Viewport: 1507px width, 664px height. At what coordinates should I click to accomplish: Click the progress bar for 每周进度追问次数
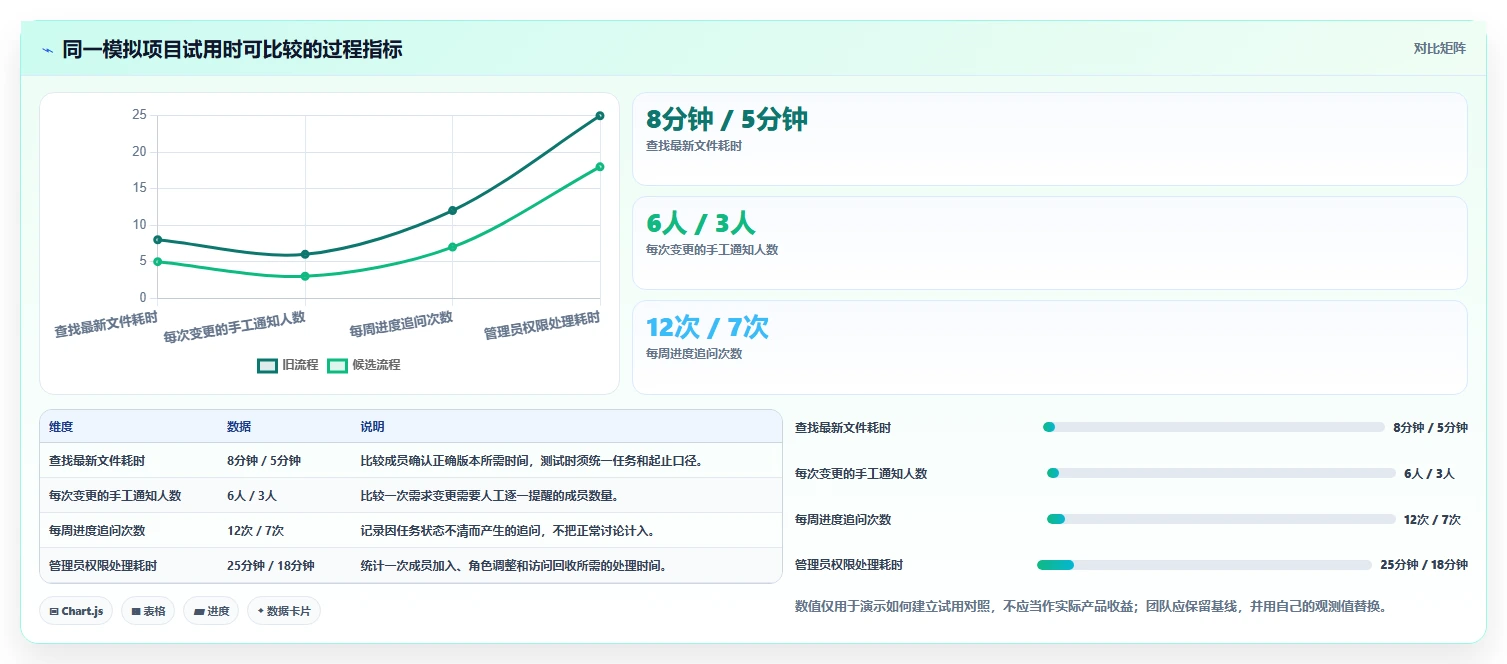click(x=1221, y=519)
